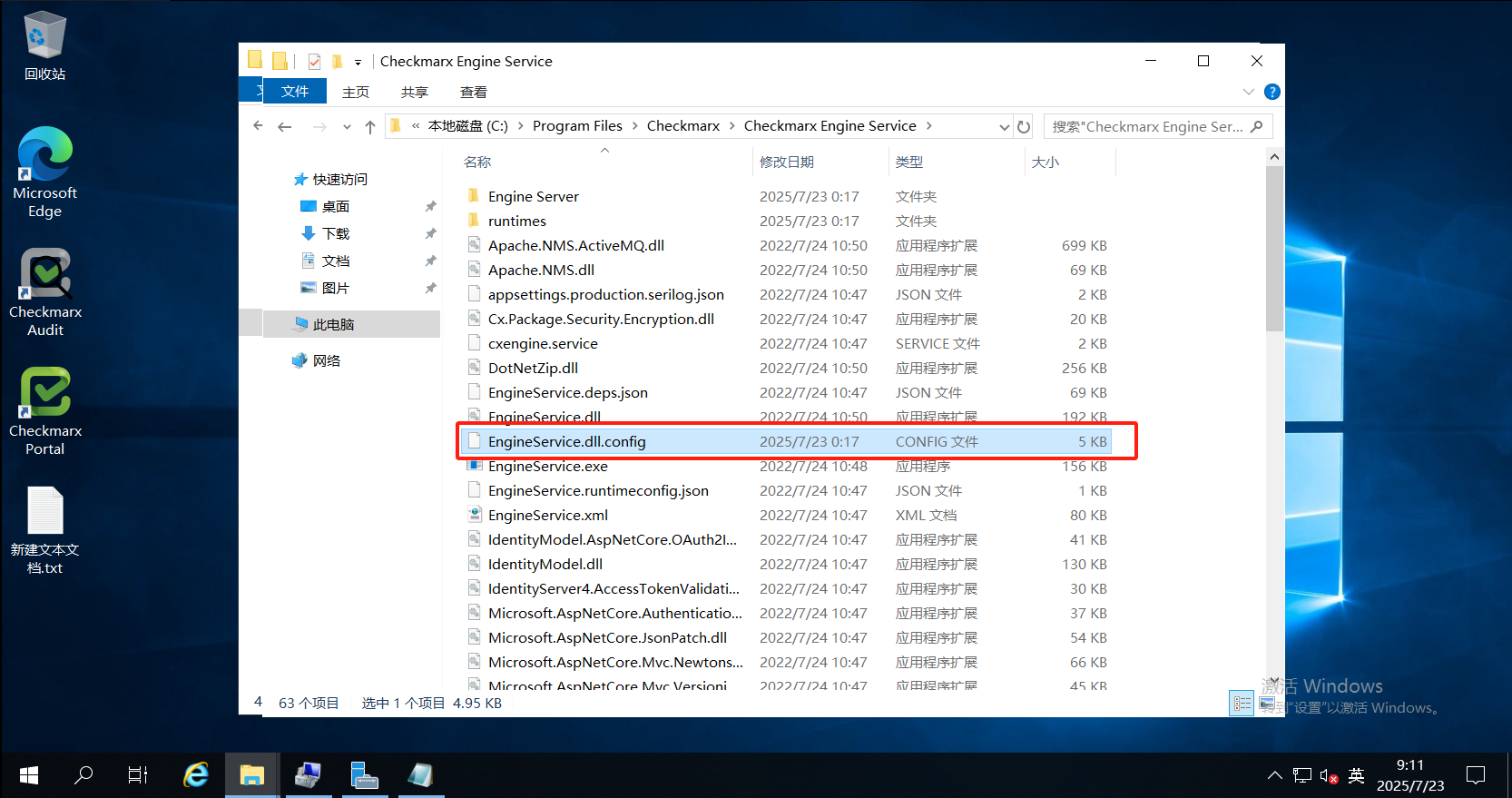Click Checkmarx in the address breadcrumb
1512x798 pixels.
[x=683, y=126]
